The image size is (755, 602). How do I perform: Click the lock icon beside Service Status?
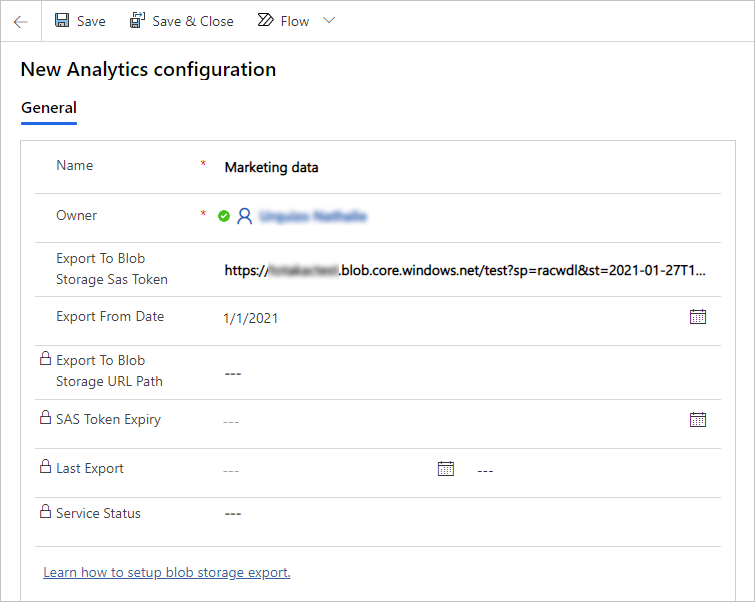point(44,512)
